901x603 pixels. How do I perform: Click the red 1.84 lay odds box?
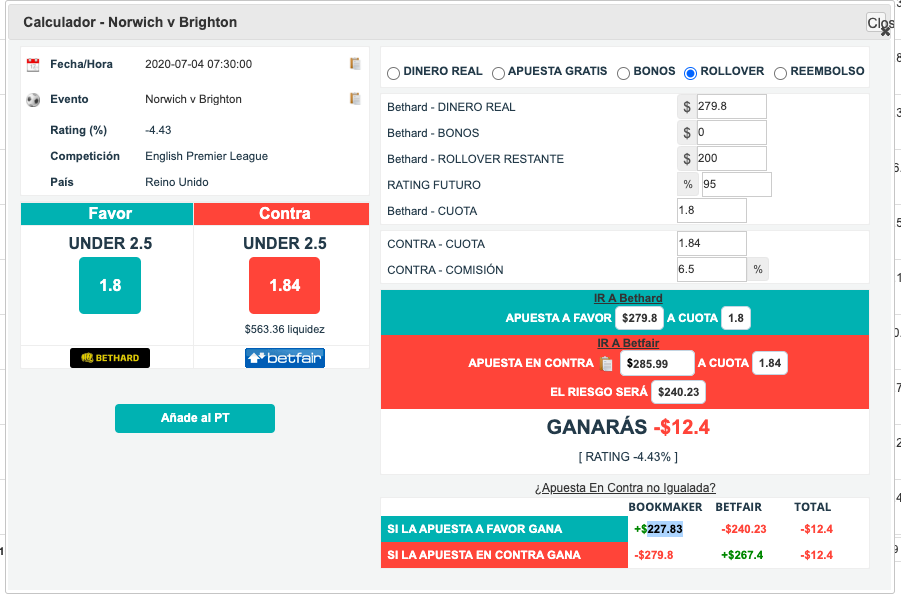tap(284, 285)
